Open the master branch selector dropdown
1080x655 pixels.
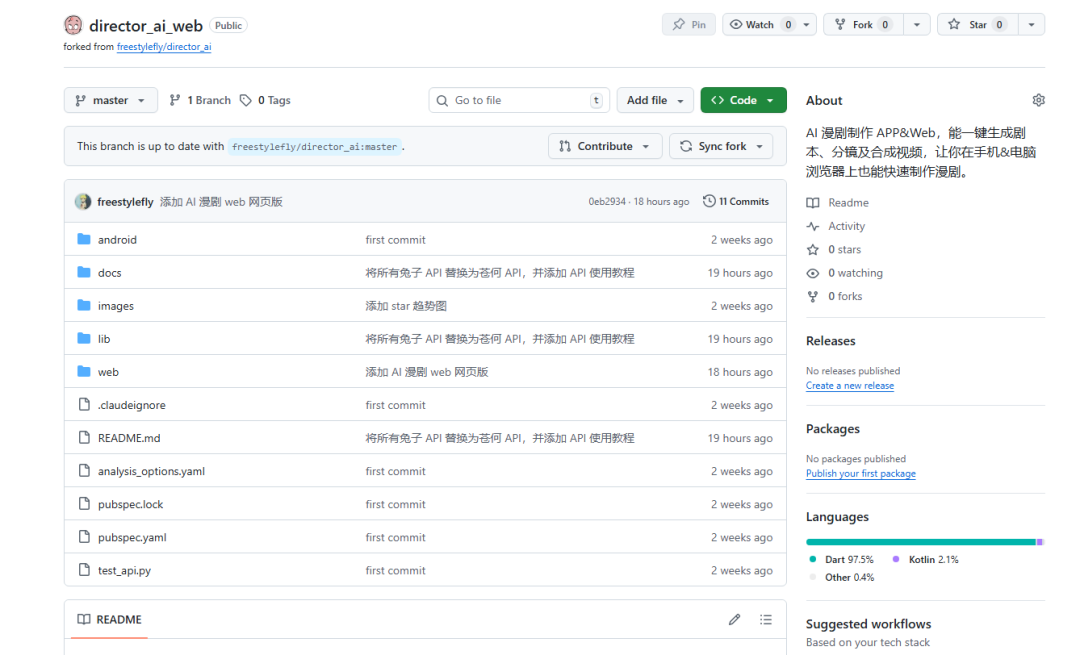[111, 100]
